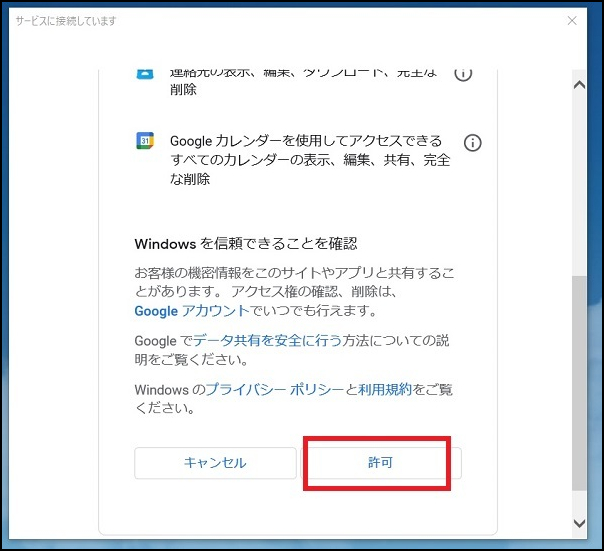Open the 利用規約 link
Viewport: 604px width, 551px height.
click(x=384, y=389)
